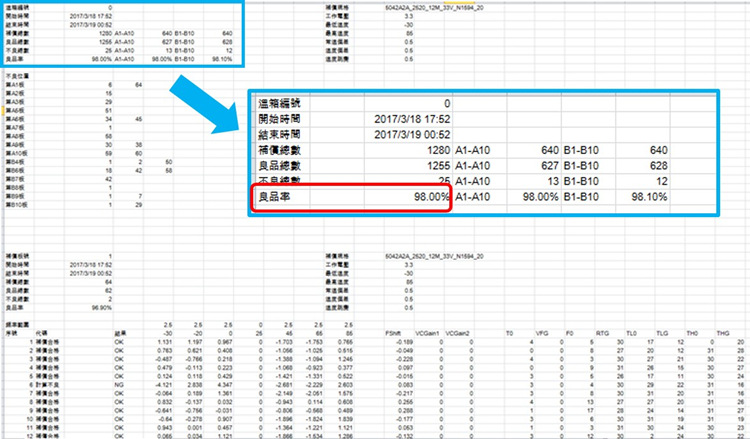Screen dimensions: 750x439
Task: Click the 0.001 data cell
Action: pos(195,428)
